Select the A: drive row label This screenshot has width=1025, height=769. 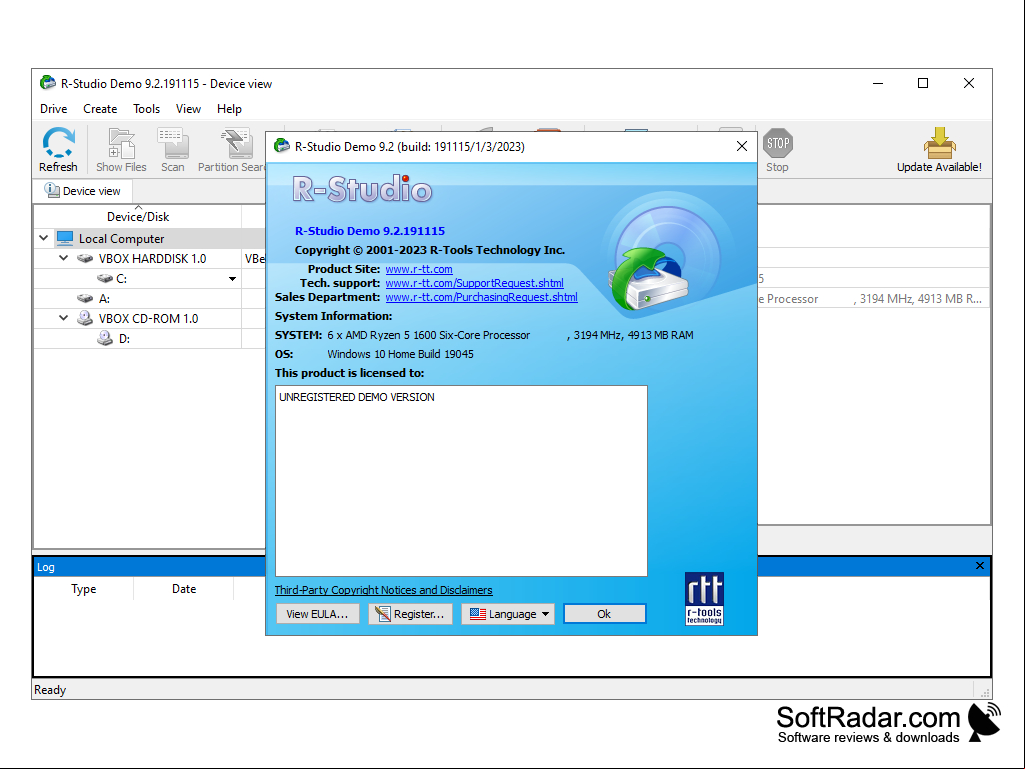click(104, 299)
